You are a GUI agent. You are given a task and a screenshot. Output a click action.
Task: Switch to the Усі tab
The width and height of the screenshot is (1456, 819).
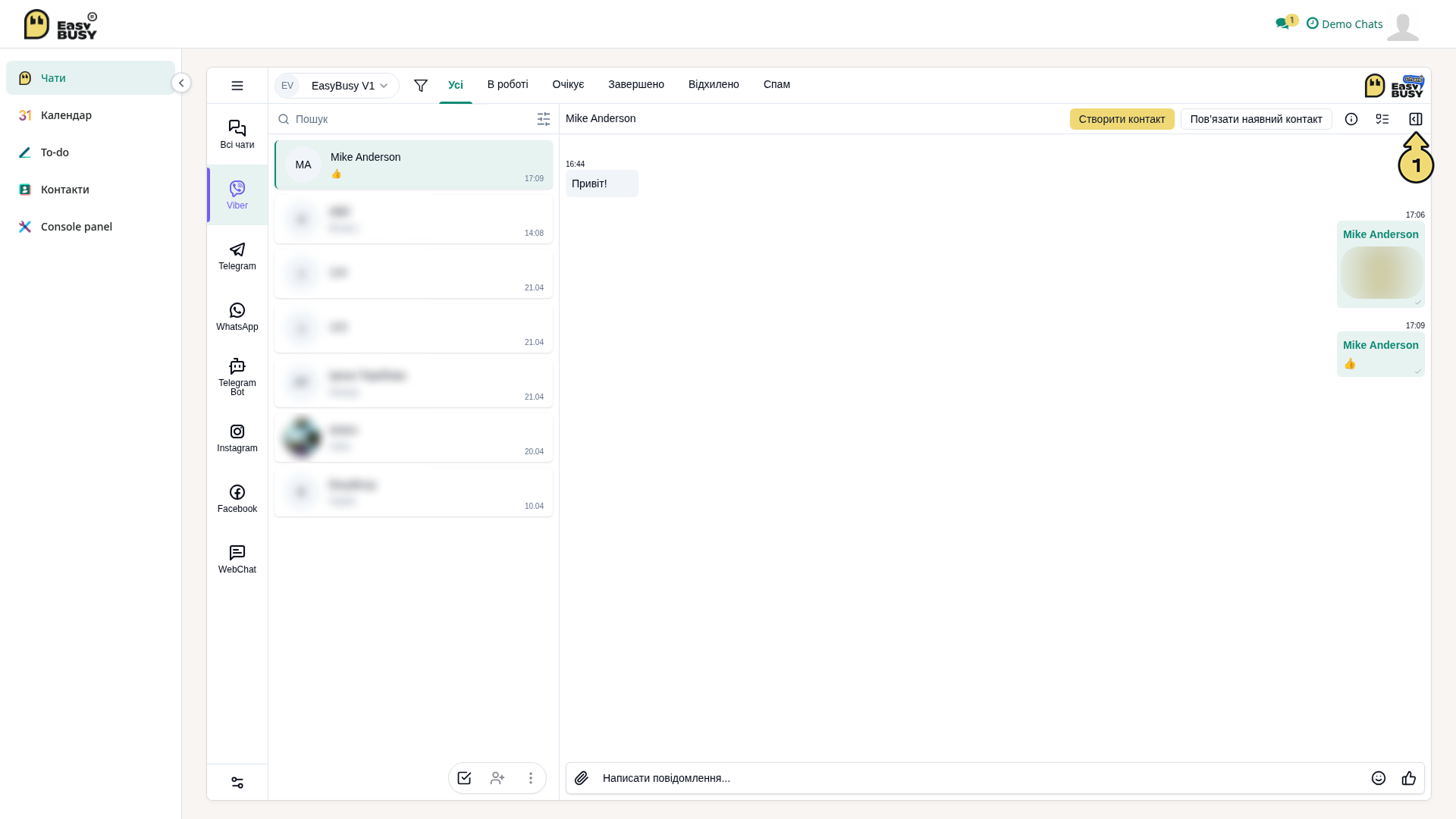click(x=456, y=85)
